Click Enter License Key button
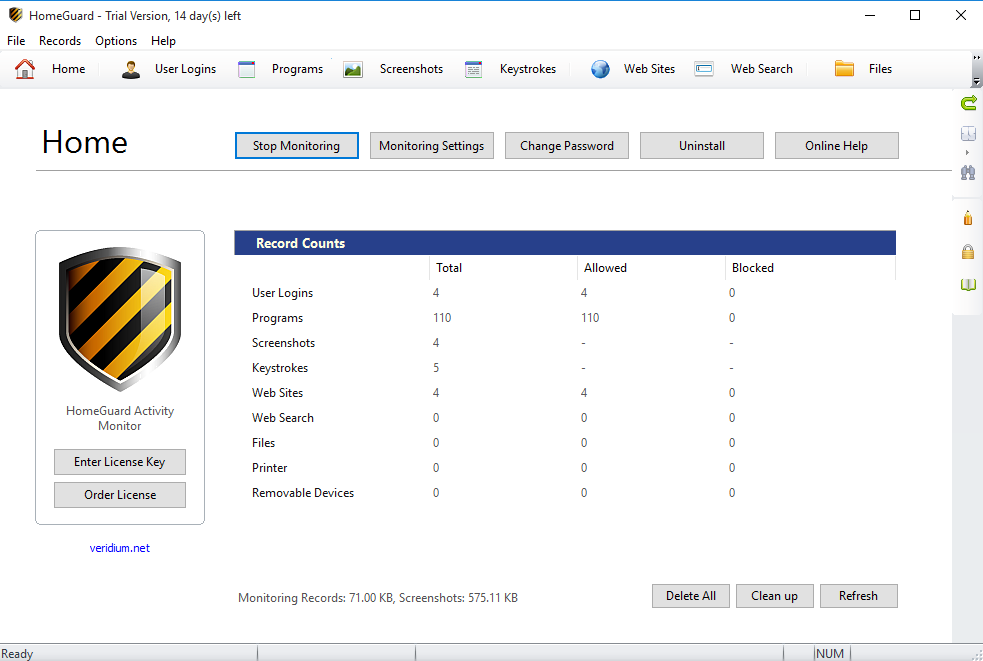Image resolution: width=983 pixels, height=661 pixels. 120,462
